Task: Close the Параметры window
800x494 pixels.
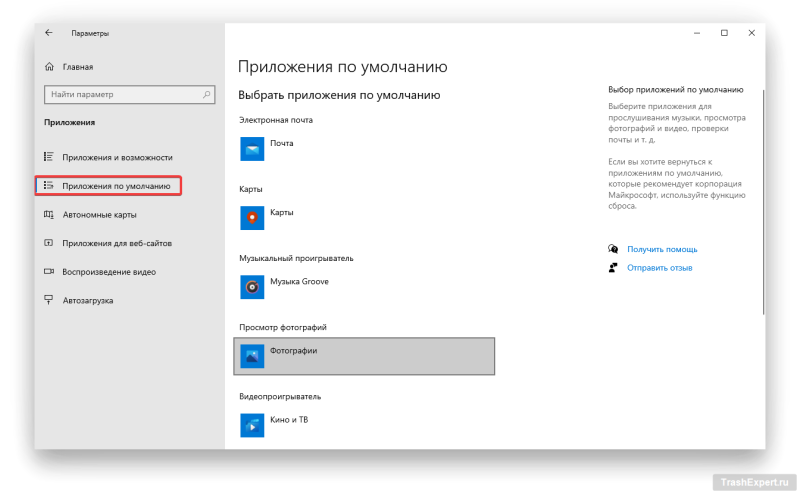Action: tap(751, 33)
